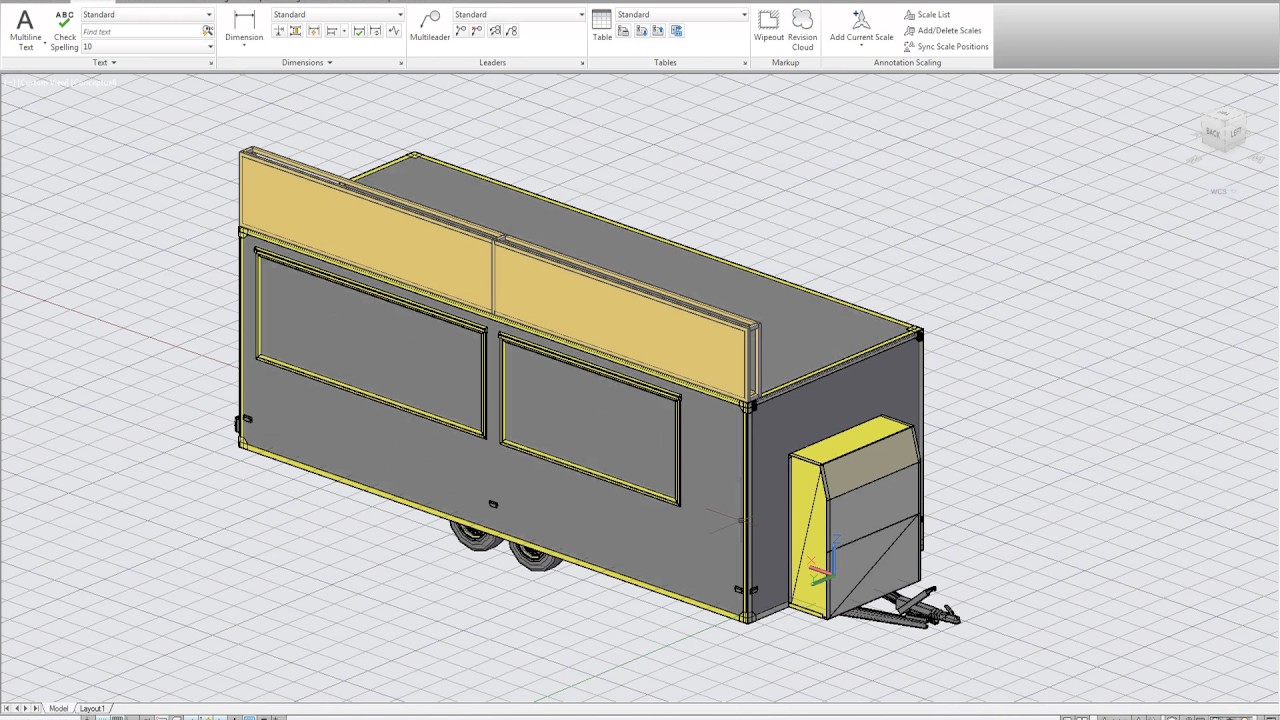Open Text panel dialog launcher arrow
1280x720 pixels.
tap(211, 63)
